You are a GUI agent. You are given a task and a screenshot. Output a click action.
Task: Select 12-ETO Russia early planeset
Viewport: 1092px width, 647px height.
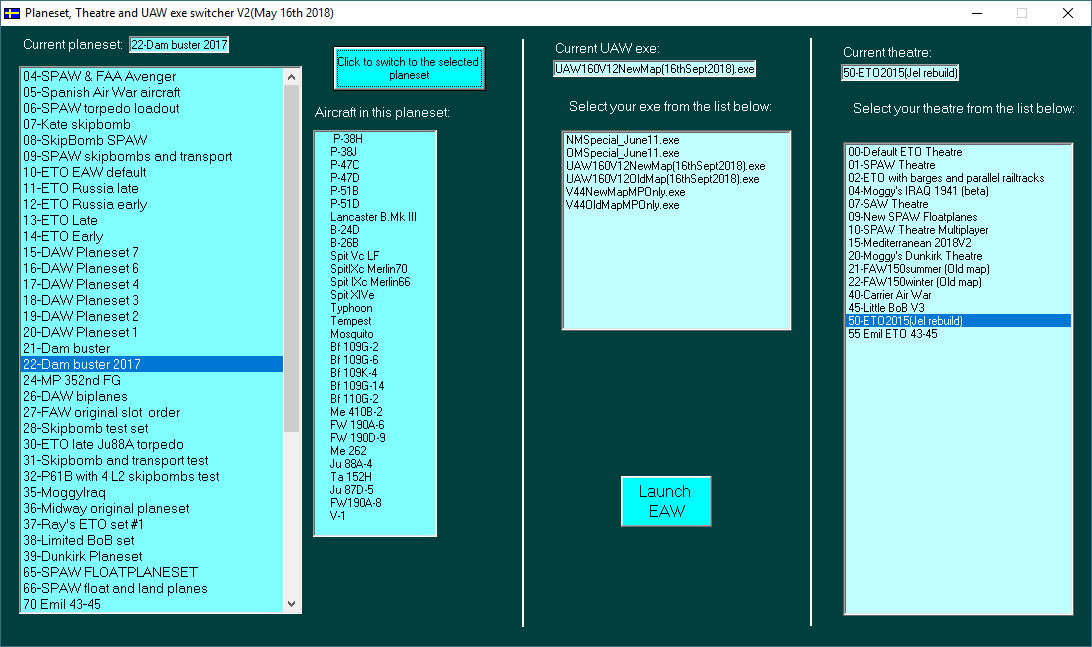tap(152, 204)
